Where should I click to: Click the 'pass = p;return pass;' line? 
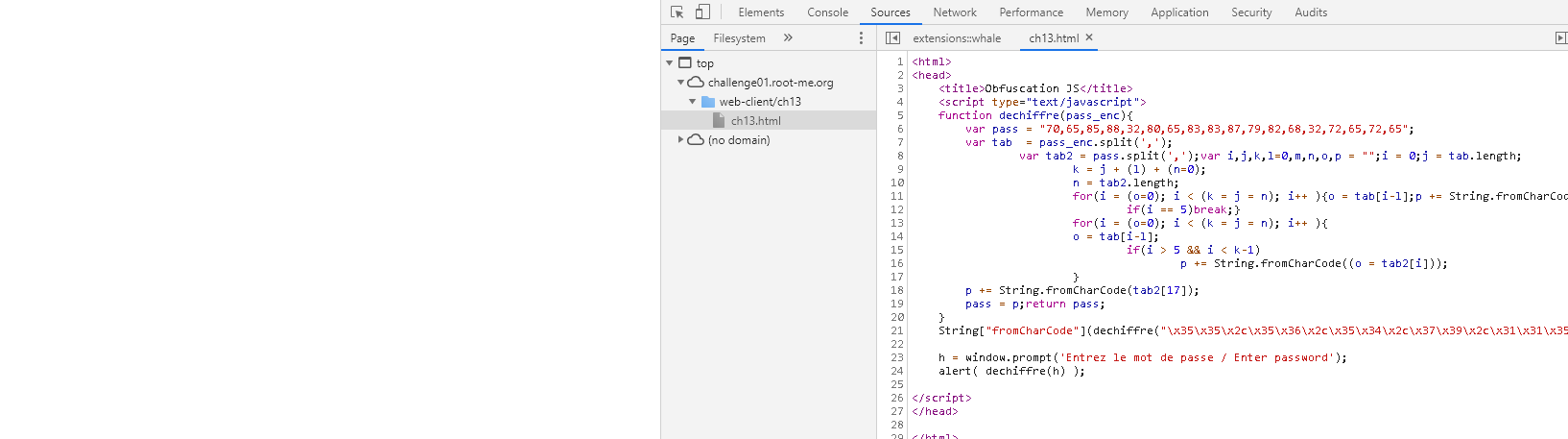[1035, 304]
